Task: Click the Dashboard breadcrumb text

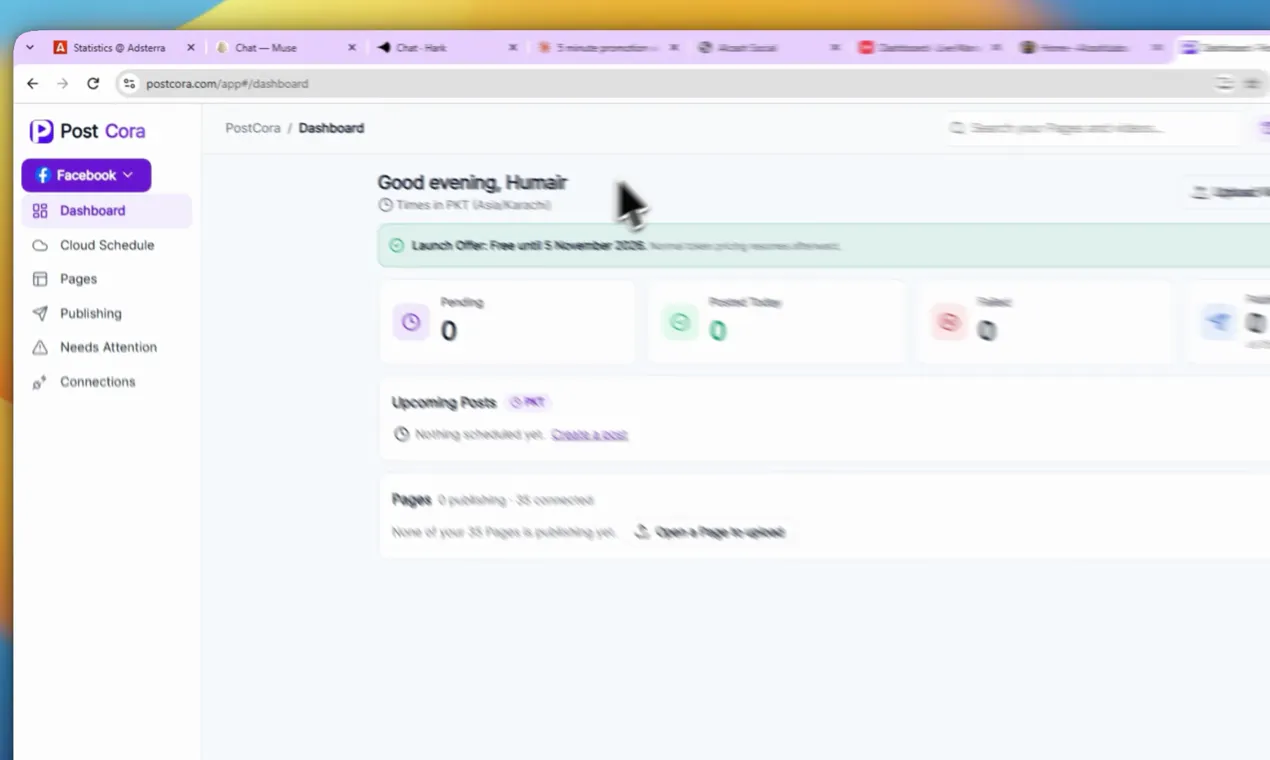Action: click(x=331, y=128)
